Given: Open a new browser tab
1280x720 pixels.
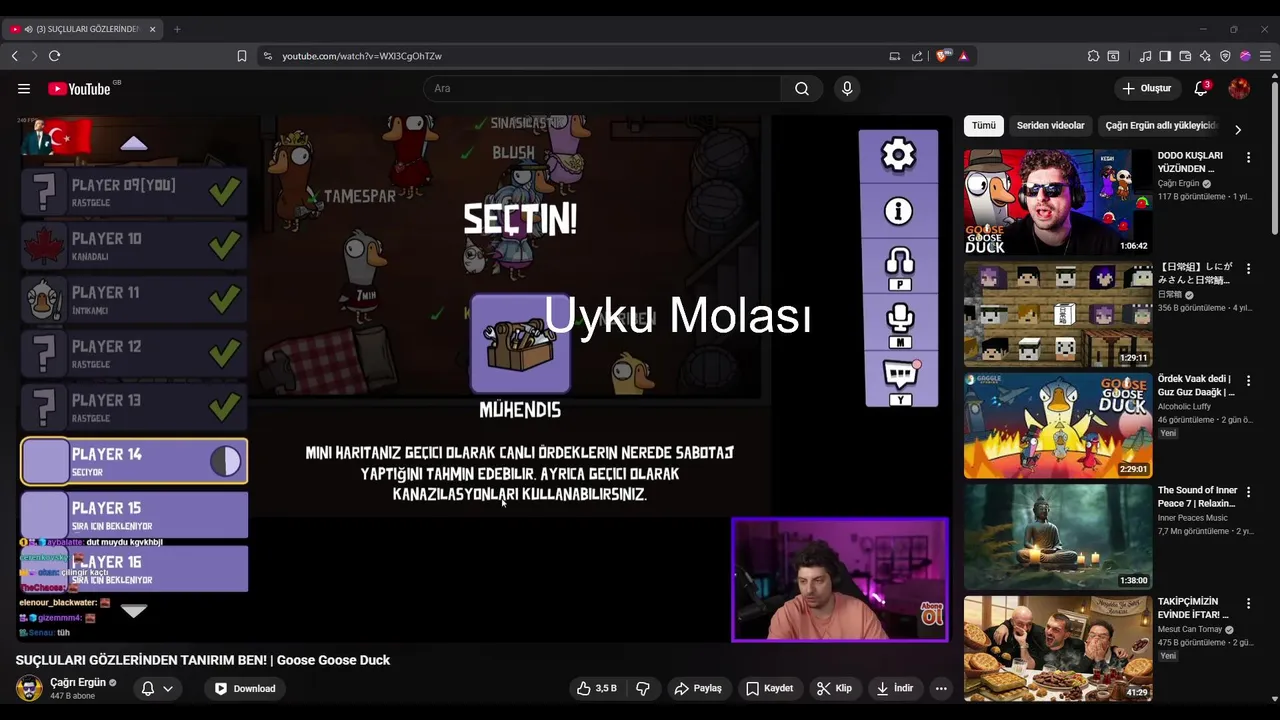Looking at the screenshot, I should [177, 29].
